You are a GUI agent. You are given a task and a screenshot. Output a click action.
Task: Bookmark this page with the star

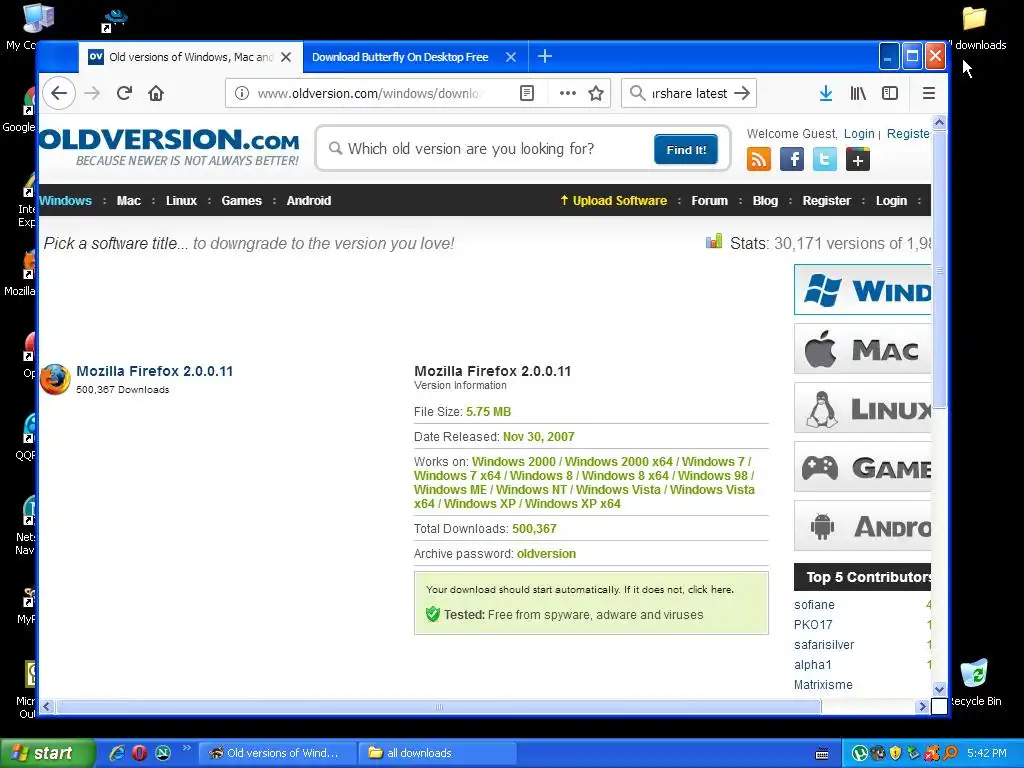pos(596,93)
